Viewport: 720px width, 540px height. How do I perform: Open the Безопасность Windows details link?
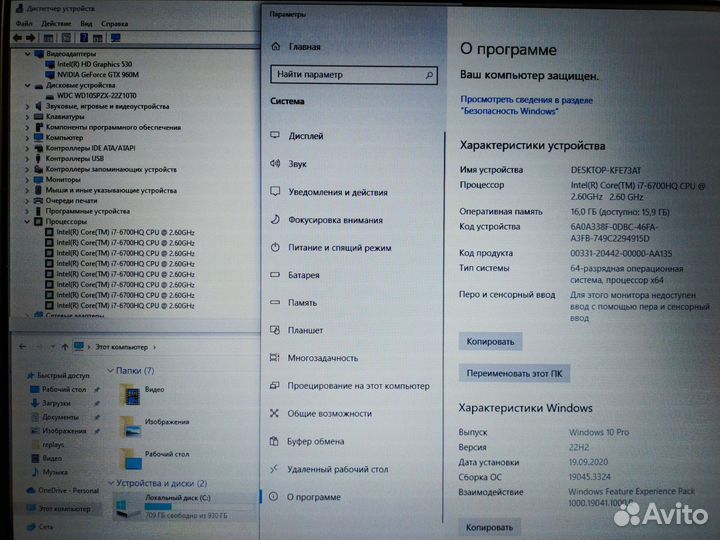coord(526,106)
